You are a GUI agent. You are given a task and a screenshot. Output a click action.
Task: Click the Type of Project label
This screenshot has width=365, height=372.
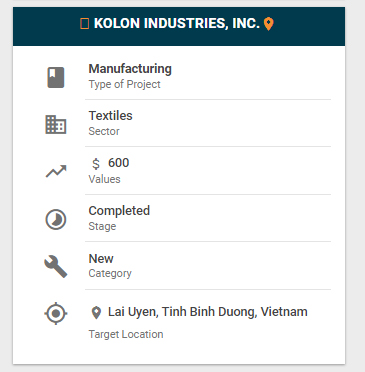(124, 84)
